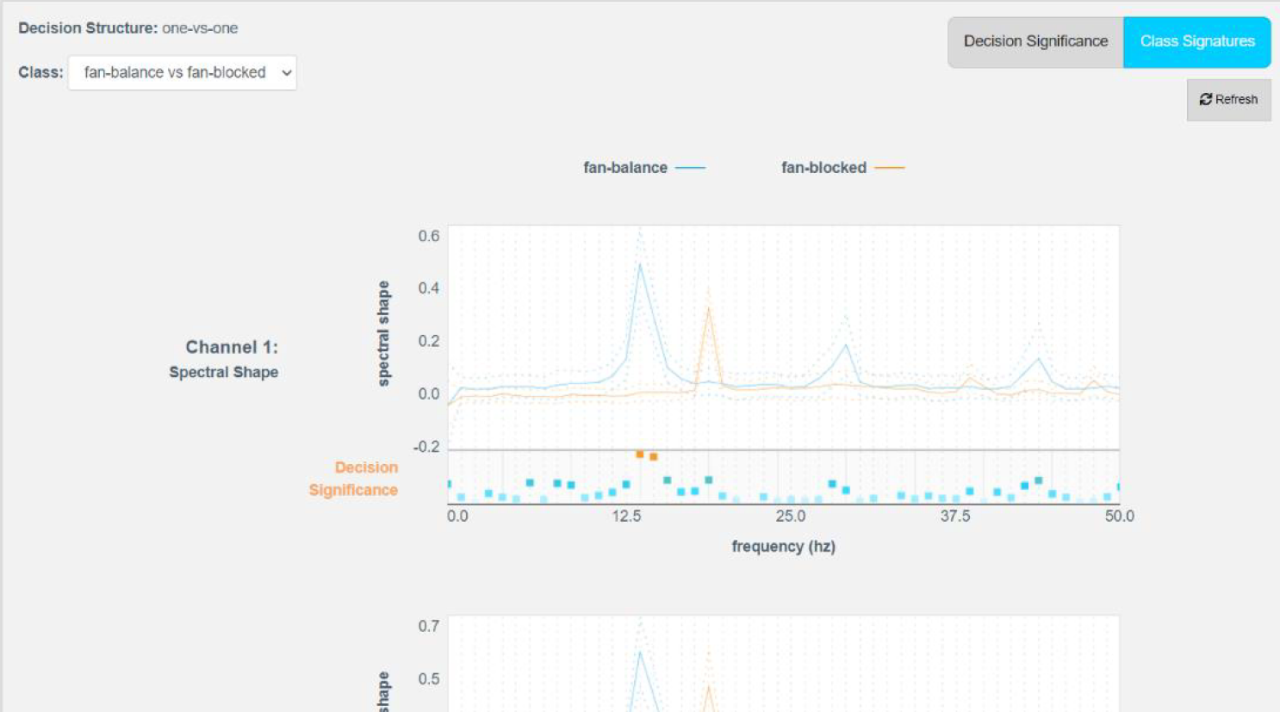The height and width of the screenshot is (712, 1280).
Task: Click the circular arrows icon in Refresh
Action: coord(1206,100)
